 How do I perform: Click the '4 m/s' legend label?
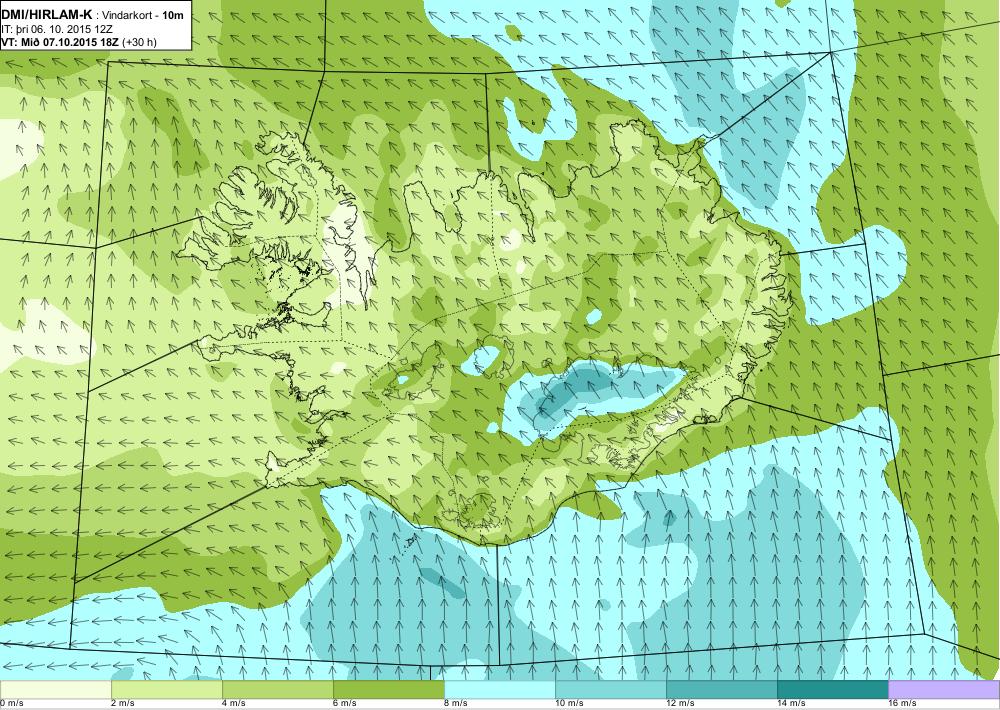pyautogui.click(x=233, y=704)
